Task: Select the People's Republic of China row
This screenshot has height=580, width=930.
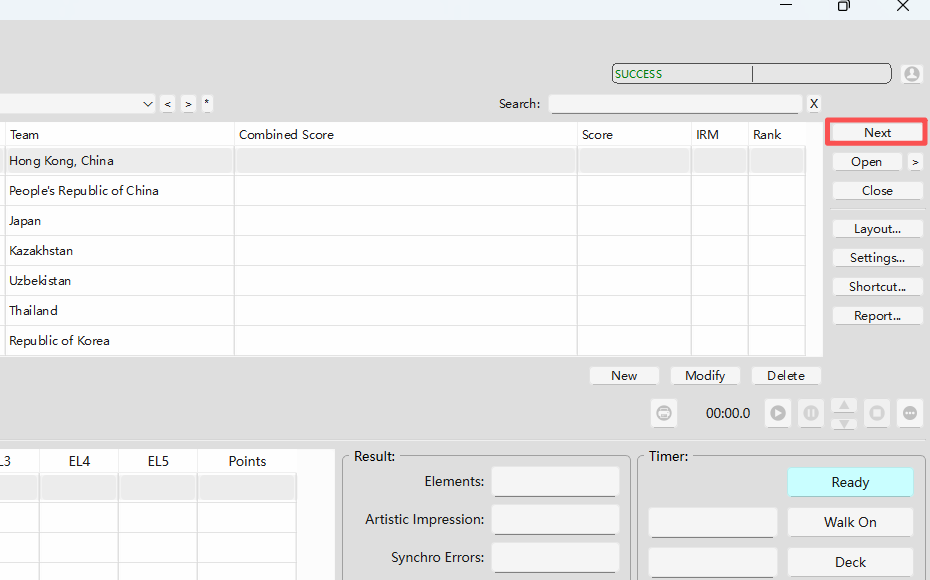Action: (x=405, y=191)
